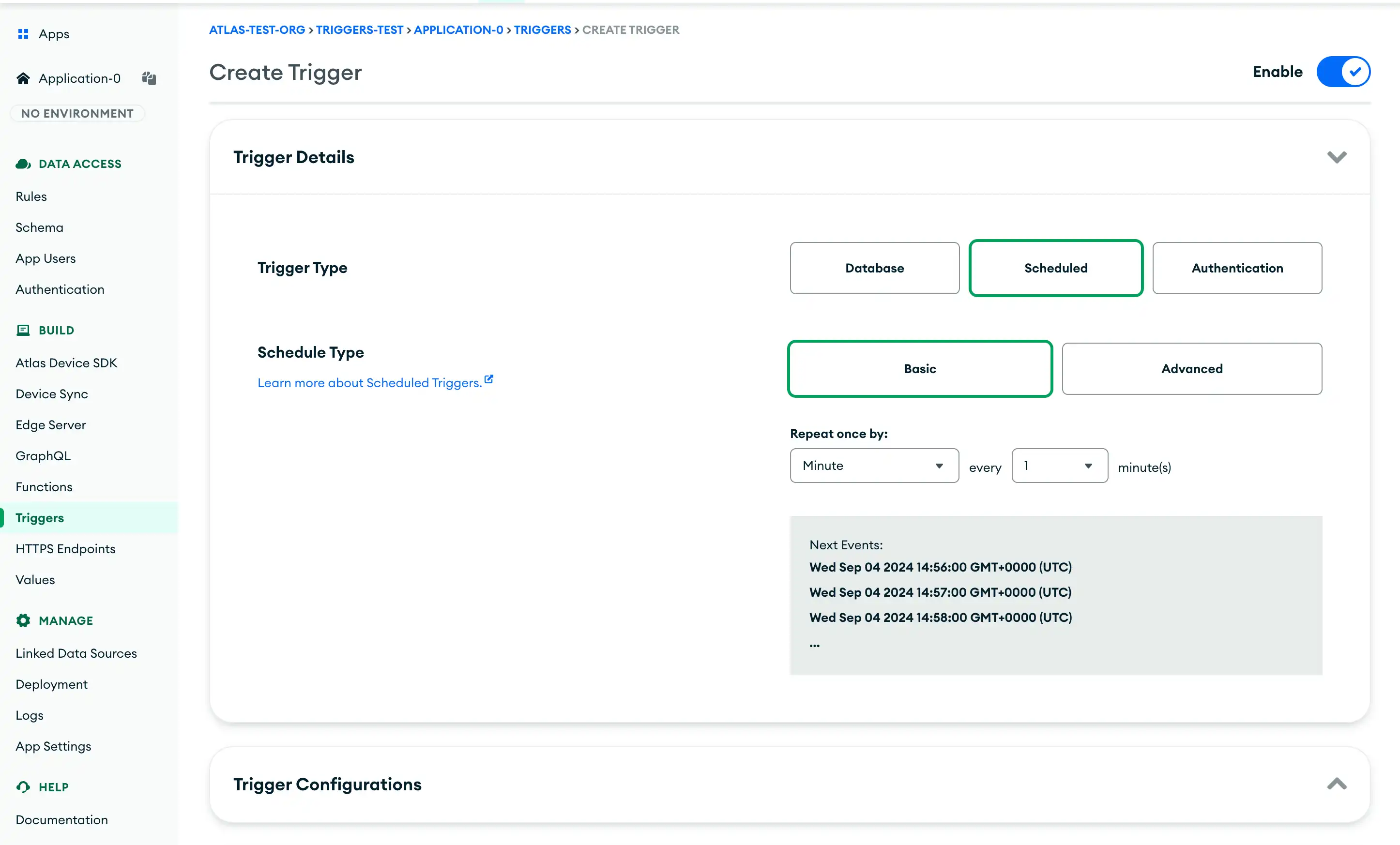Click the every interval number input field
Image resolution: width=1400 pixels, height=845 pixels.
tap(1055, 465)
